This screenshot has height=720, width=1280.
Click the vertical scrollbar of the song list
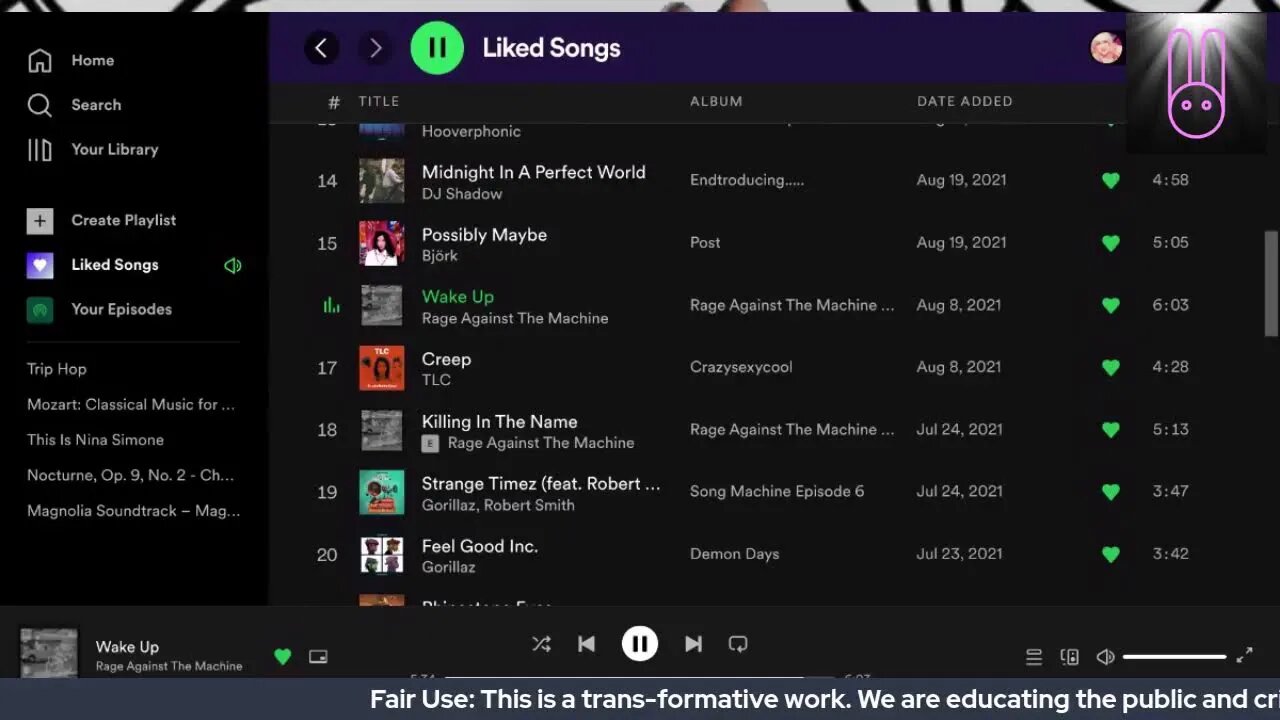(1271, 283)
